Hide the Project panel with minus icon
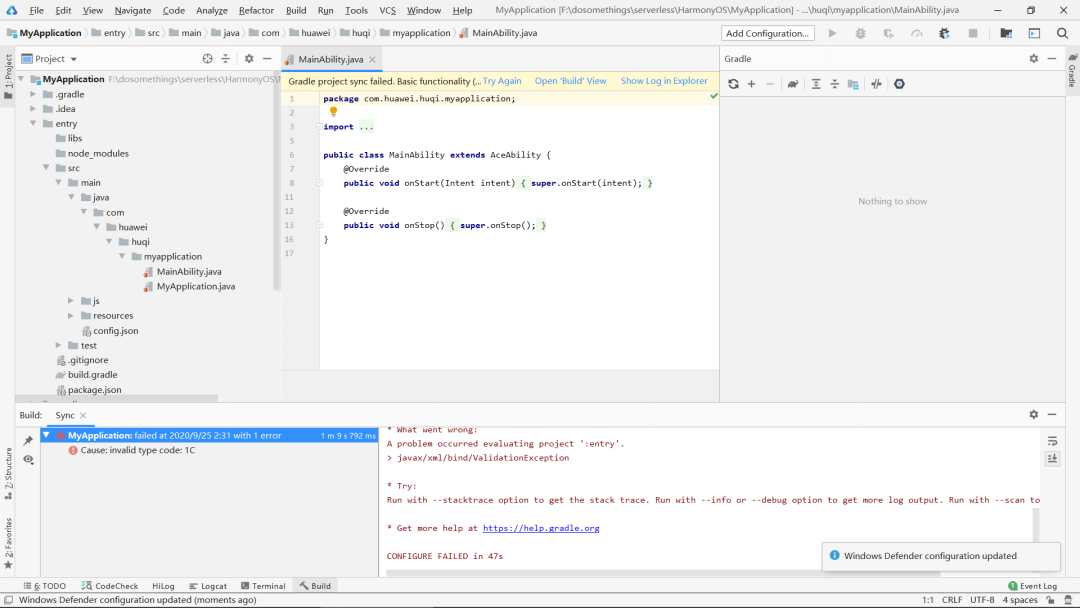 tap(267, 59)
